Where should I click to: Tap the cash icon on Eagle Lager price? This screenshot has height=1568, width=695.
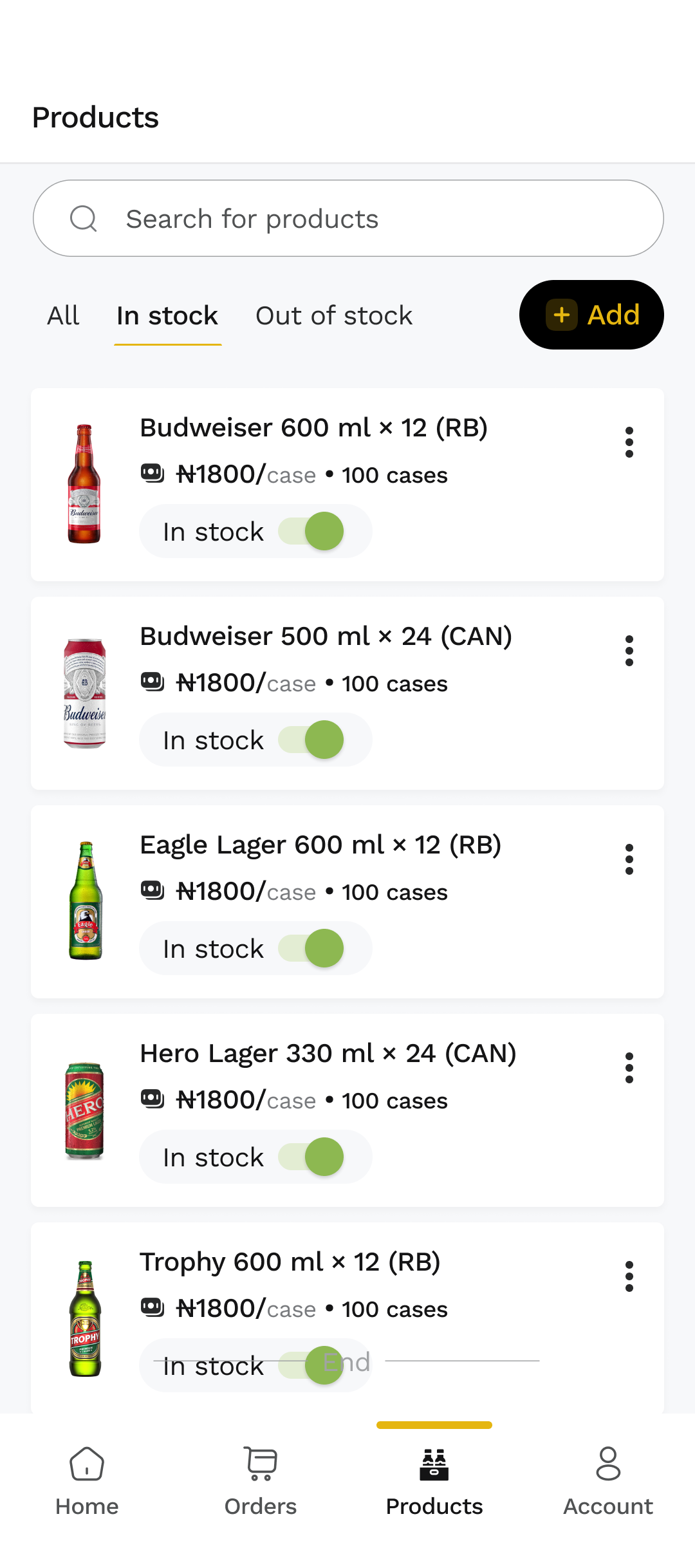click(x=153, y=891)
